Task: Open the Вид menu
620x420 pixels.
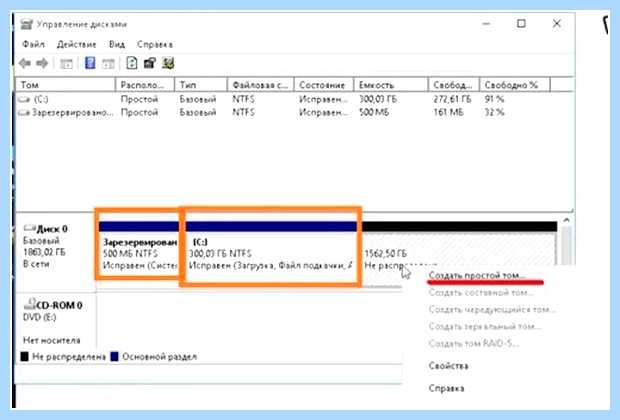Action: pyautogui.click(x=117, y=44)
